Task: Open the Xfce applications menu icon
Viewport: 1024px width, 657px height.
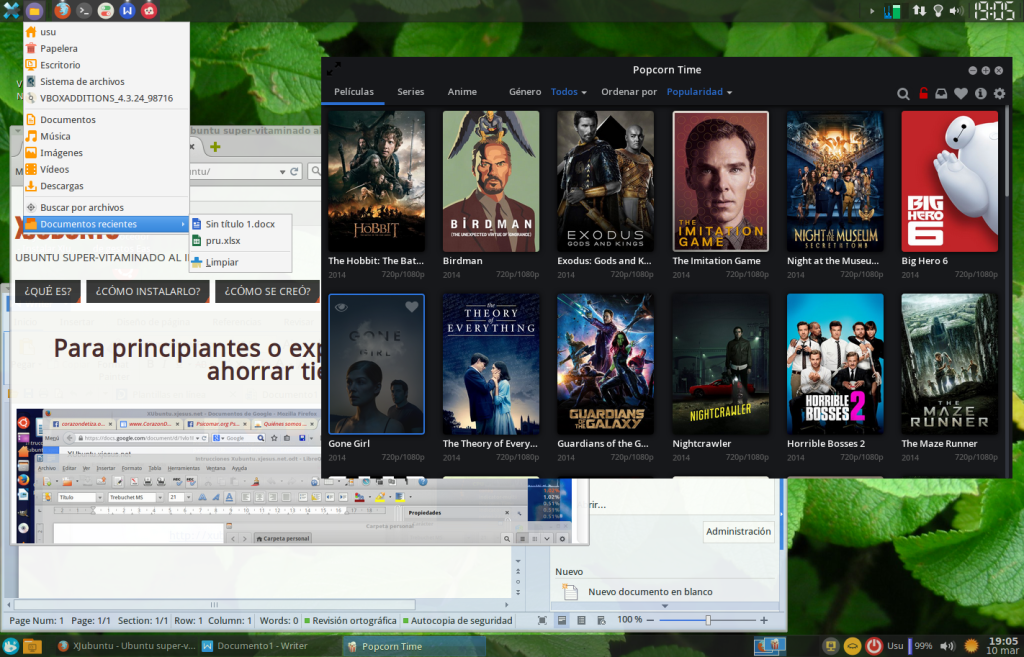Action: 11,10
